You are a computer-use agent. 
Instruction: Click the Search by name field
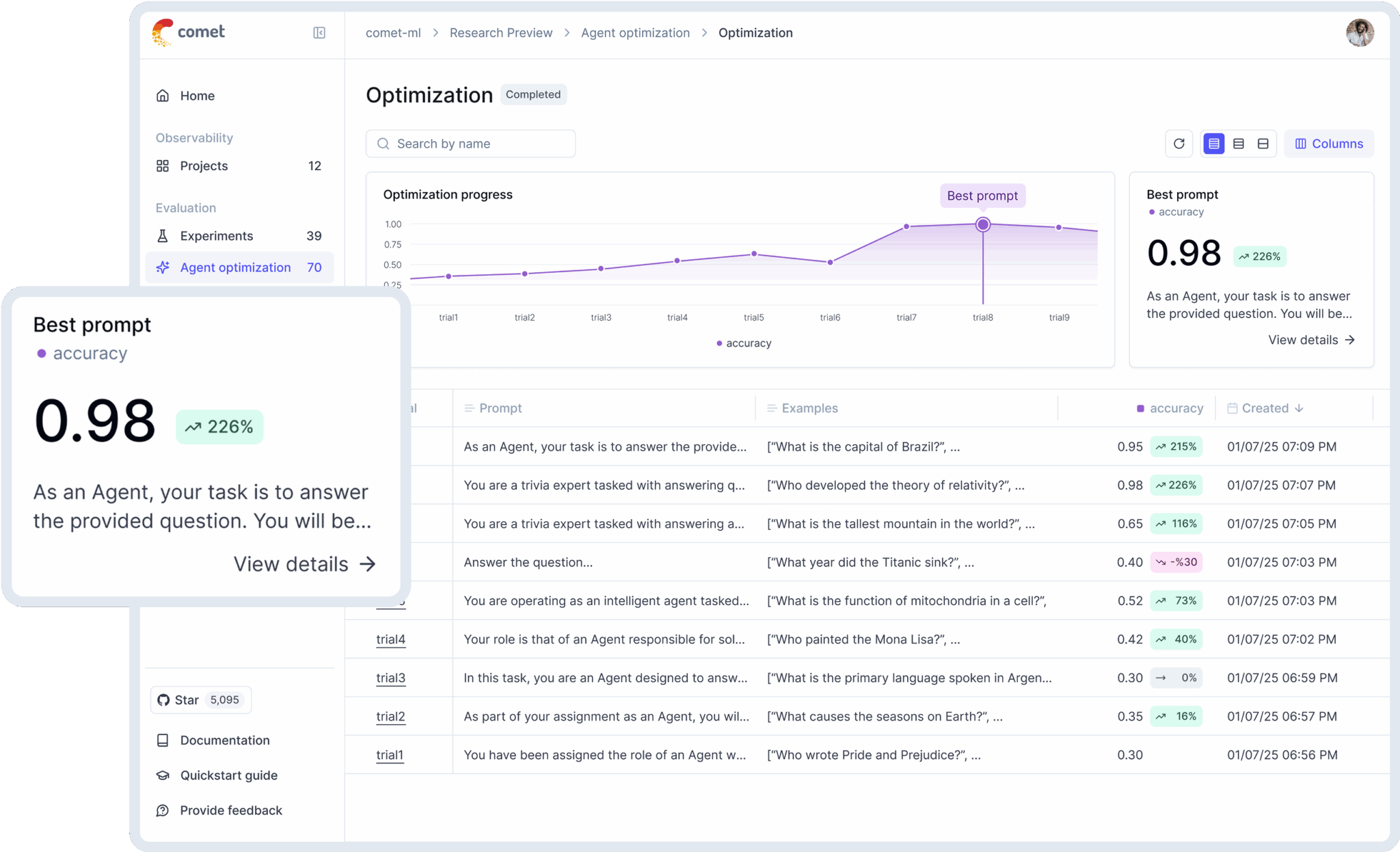click(470, 144)
